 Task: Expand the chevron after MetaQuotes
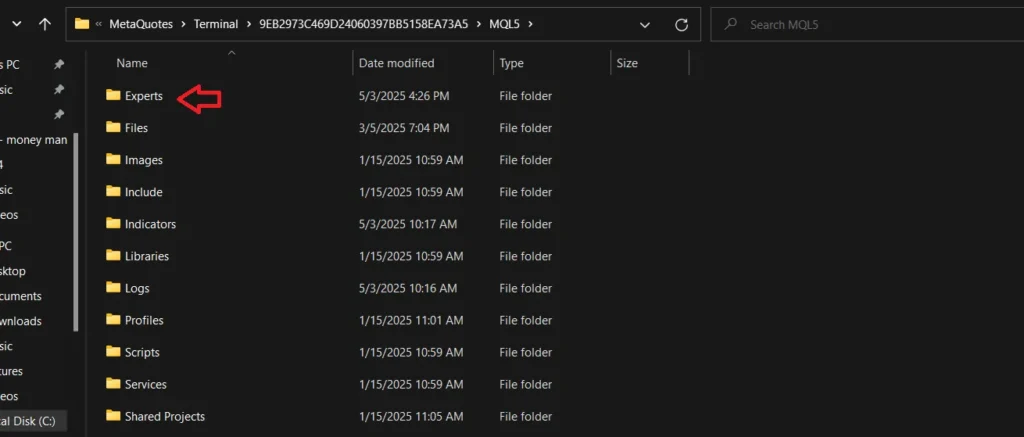(184, 25)
